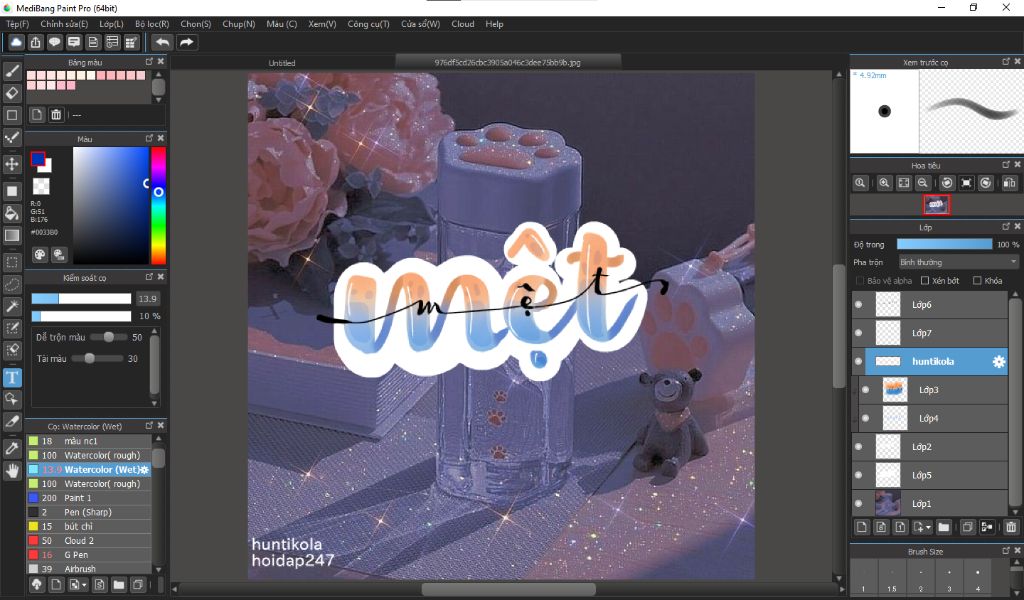Toggle visibility of Lớp4 layer
This screenshot has width=1024, height=600.
tap(866, 418)
